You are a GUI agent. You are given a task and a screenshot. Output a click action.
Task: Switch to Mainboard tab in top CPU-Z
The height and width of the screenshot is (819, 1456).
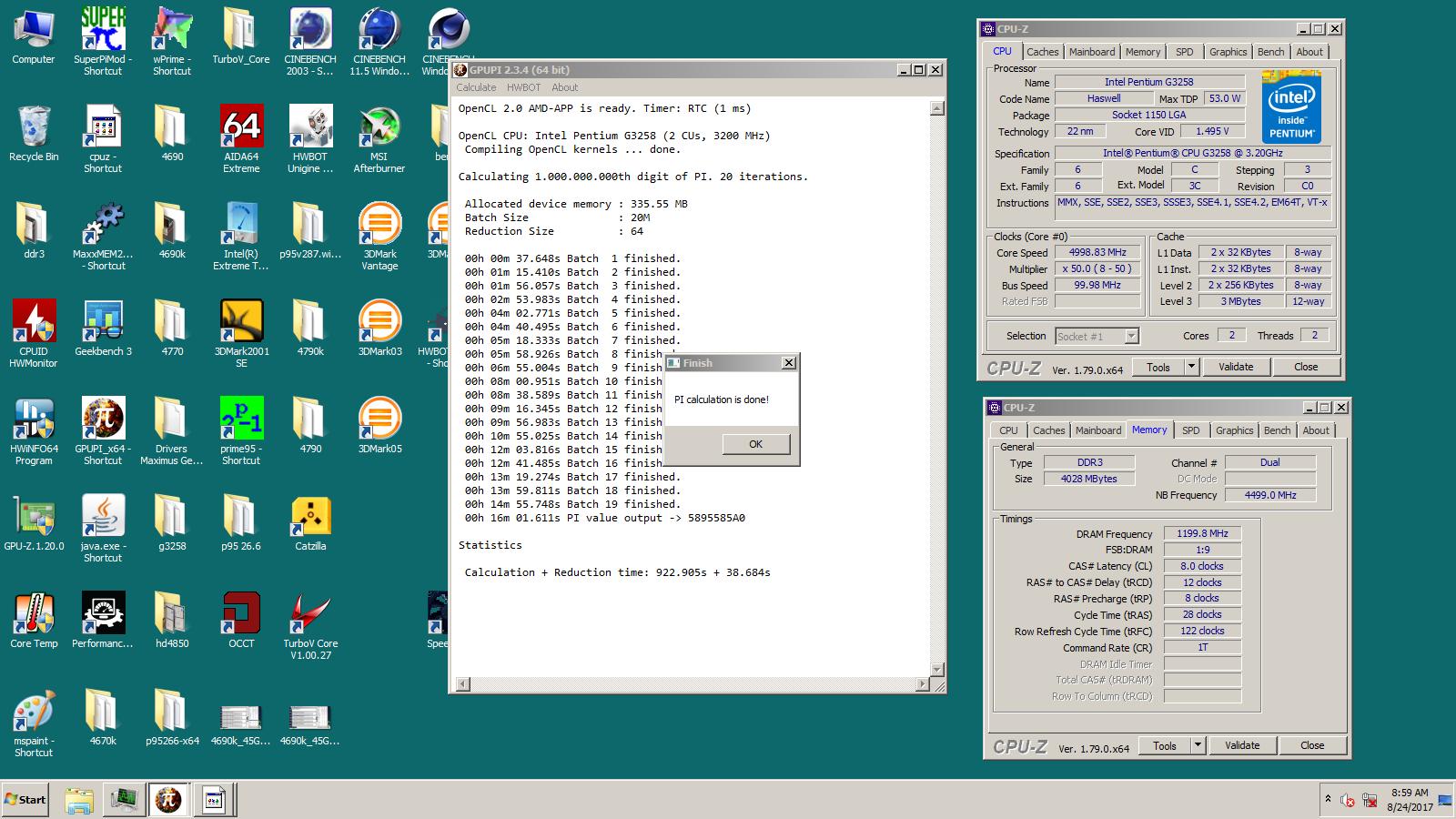coord(1091,52)
